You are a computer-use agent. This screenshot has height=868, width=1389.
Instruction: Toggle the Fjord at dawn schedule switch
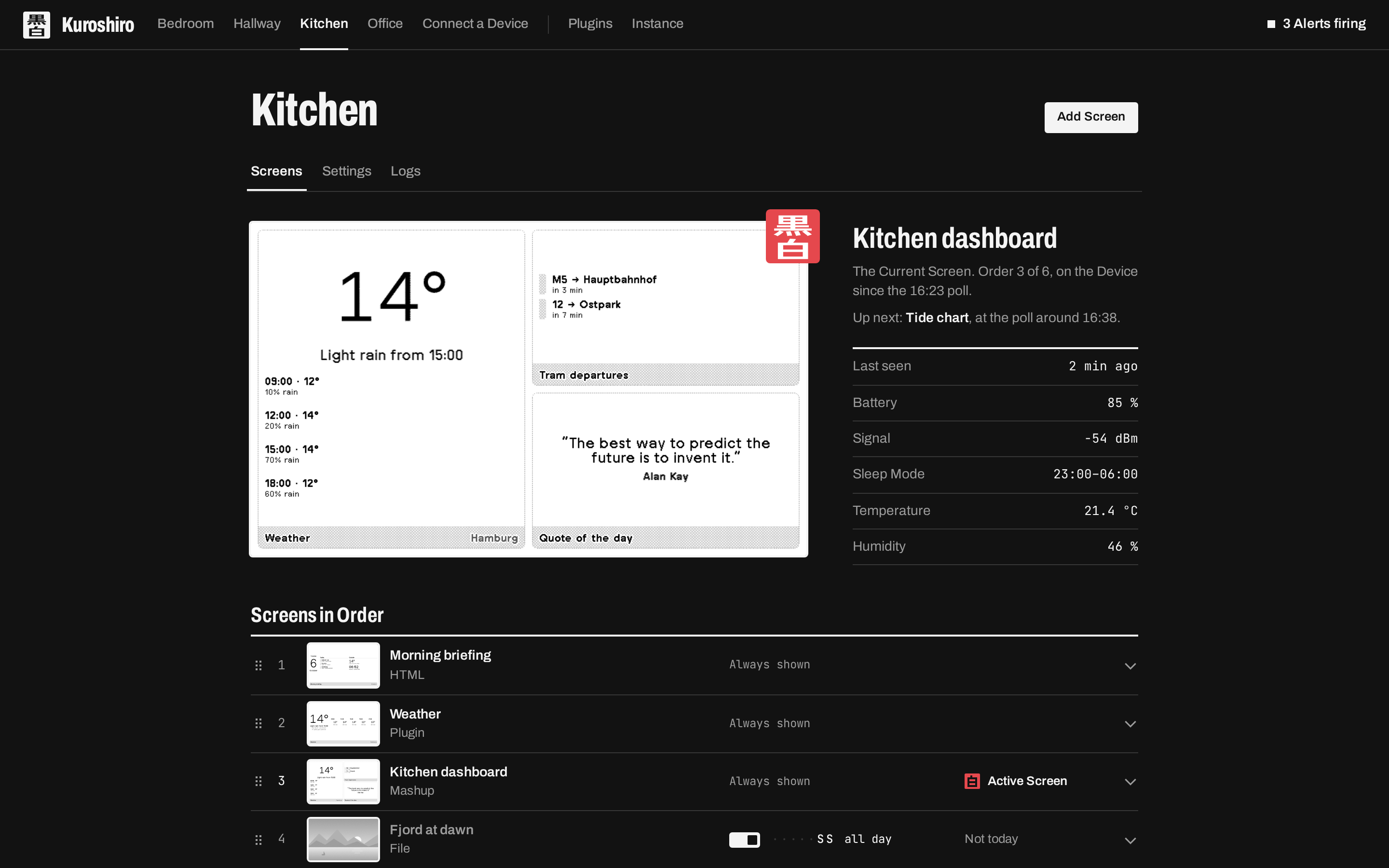[745, 840]
